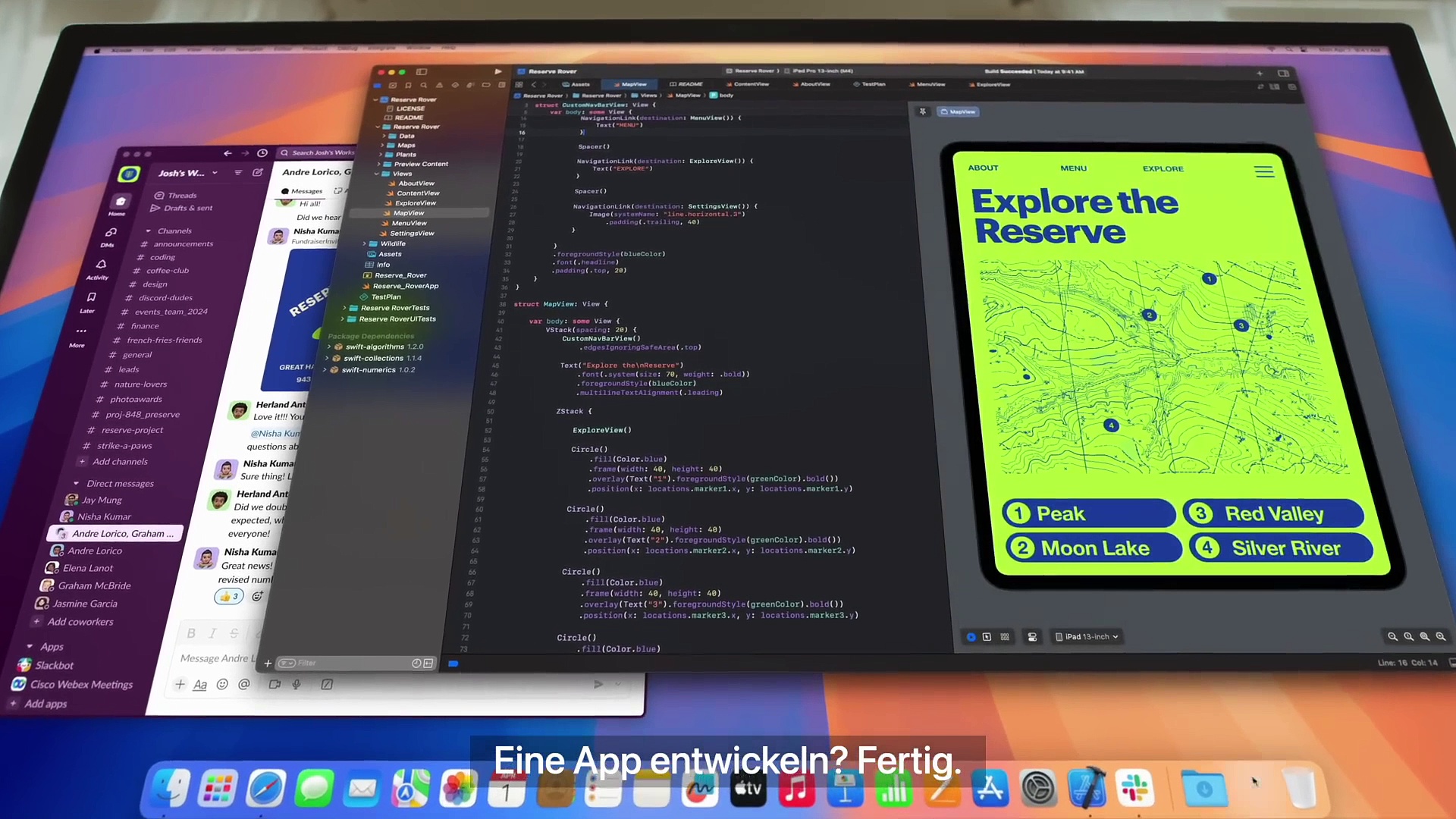Collapse the Views folder in project navigator
Screen dimensions: 1456x819
pyautogui.click(x=377, y=174)
